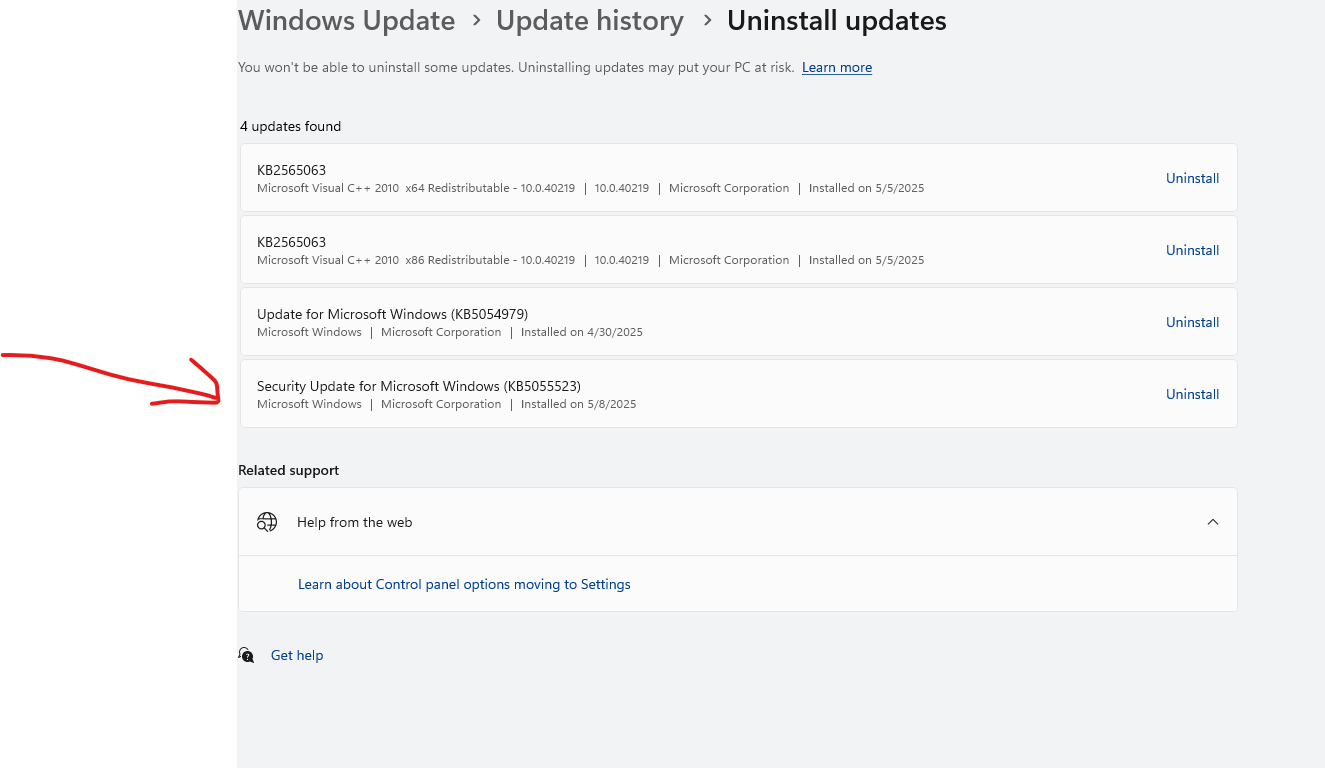Click the x86 Redistributable description text
1325x768 pixels.
pos(416,260)
